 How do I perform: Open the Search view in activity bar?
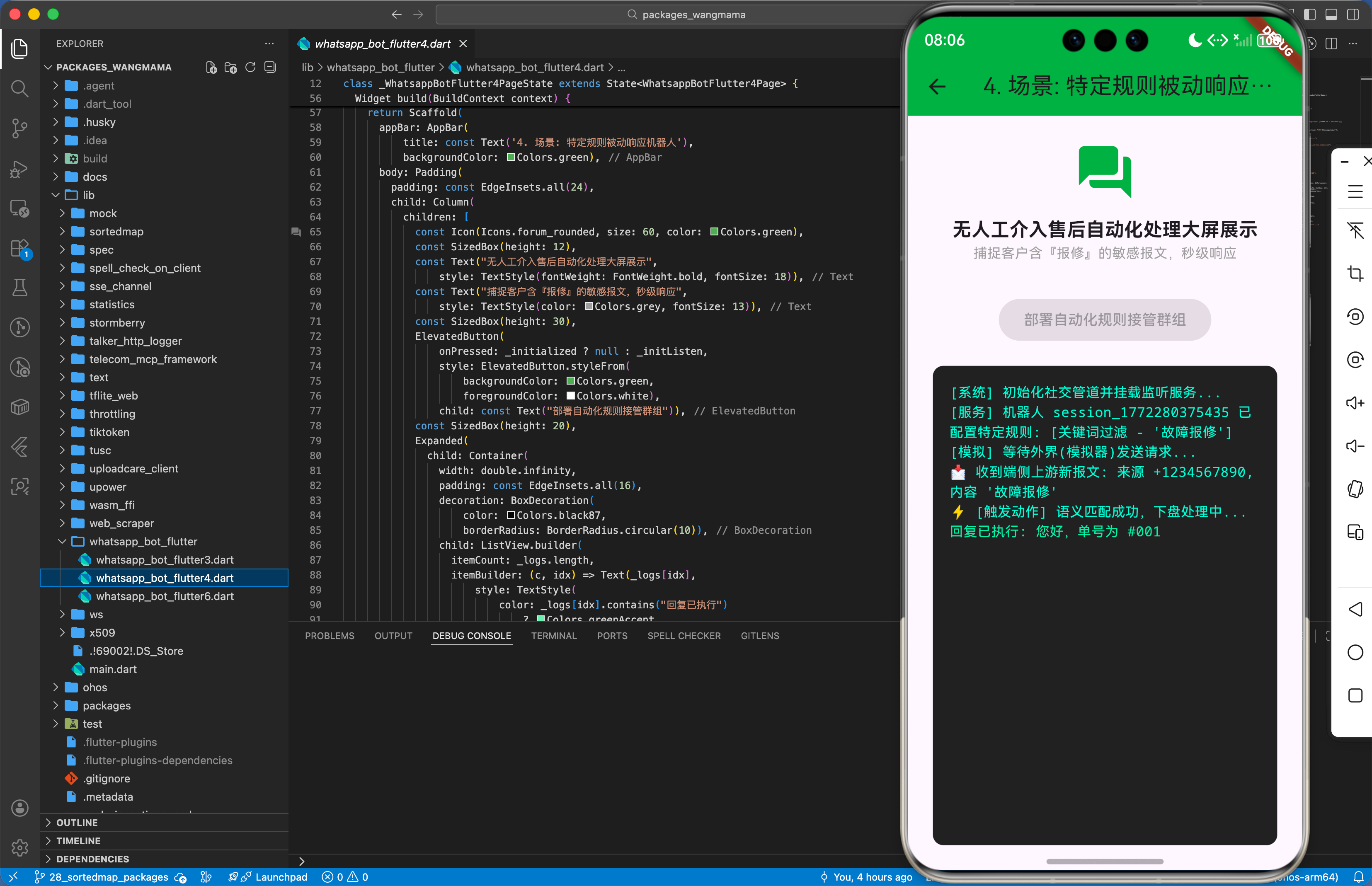pos(19,88)
